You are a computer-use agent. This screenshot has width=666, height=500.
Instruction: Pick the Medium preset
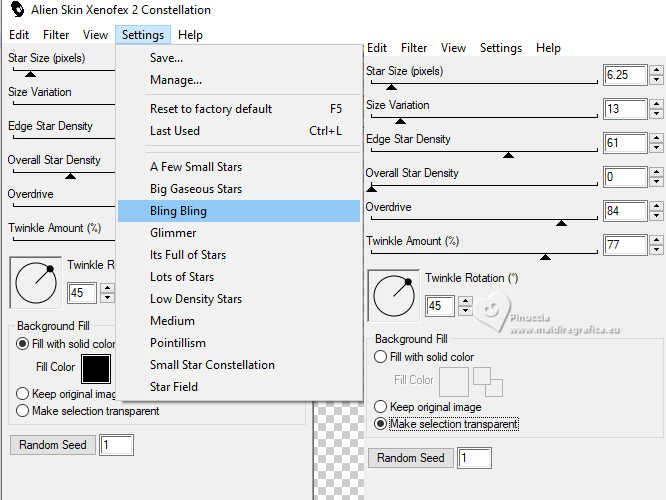(239, 321)
